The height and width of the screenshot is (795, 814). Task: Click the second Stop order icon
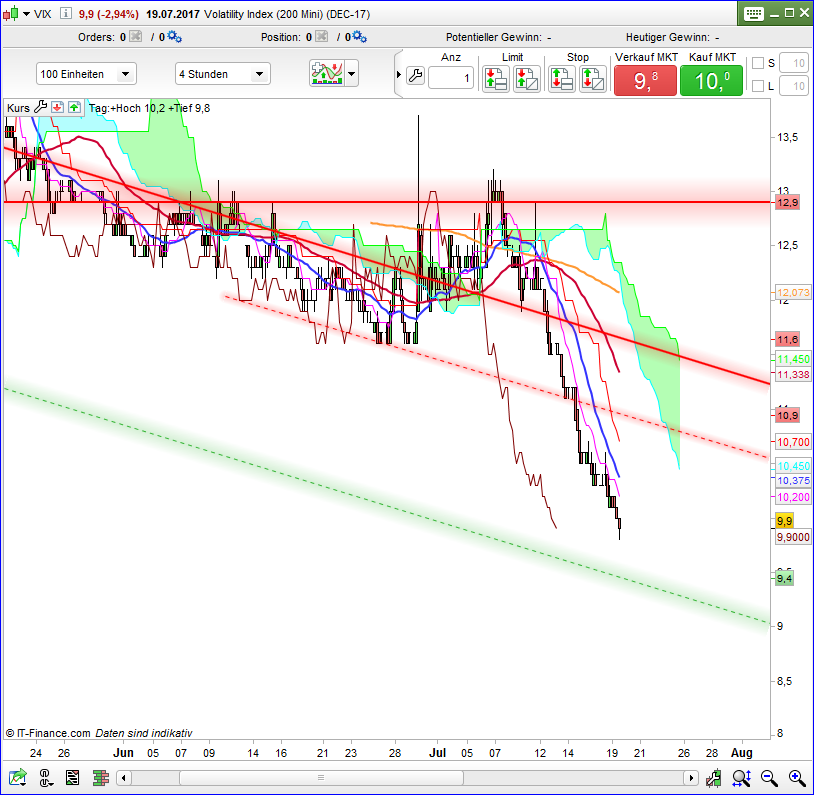593,79
